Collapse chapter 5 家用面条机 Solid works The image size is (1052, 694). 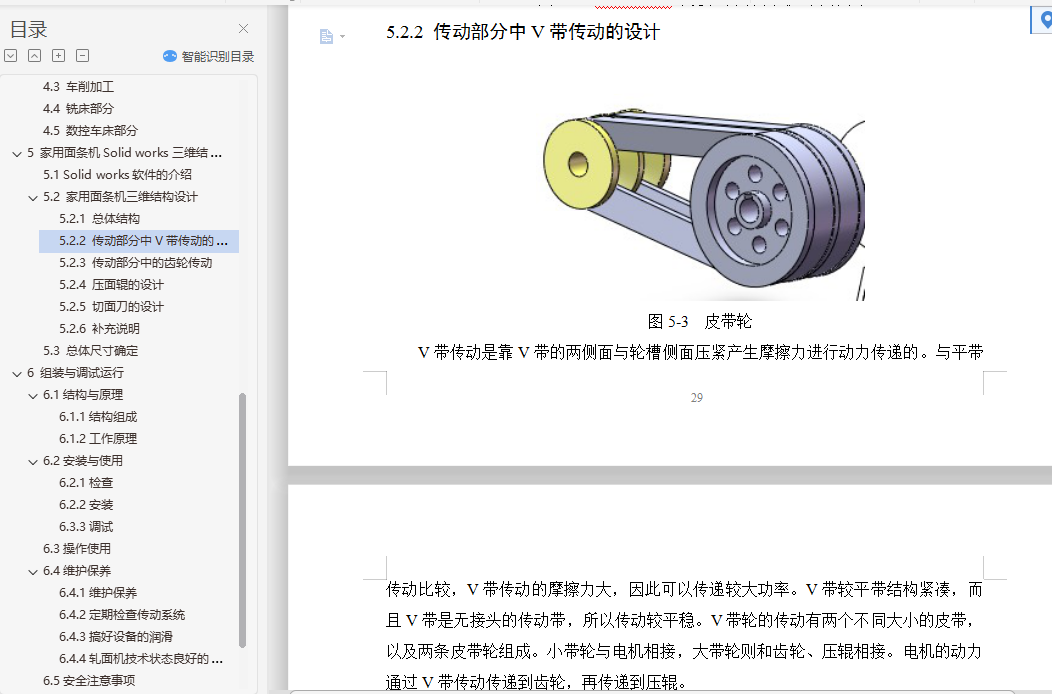[x=17, y=154]
